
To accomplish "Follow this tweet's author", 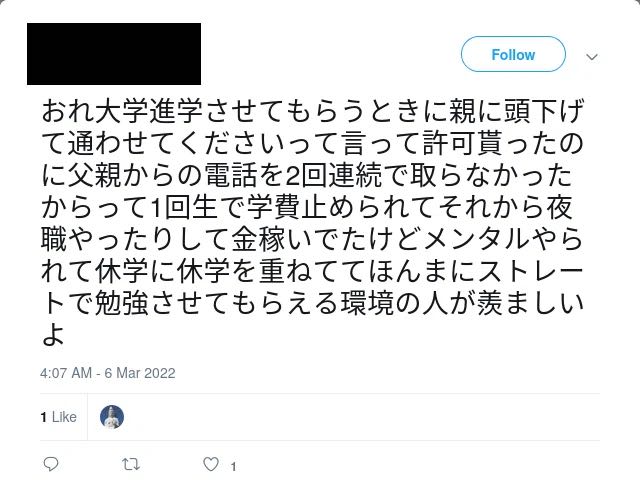I will pos(513,55).
